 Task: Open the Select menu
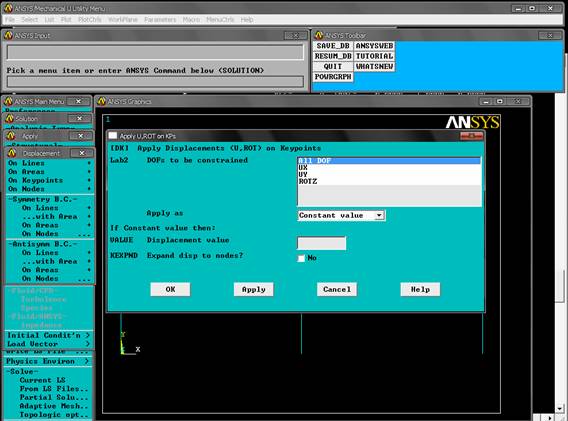(29, 20)
